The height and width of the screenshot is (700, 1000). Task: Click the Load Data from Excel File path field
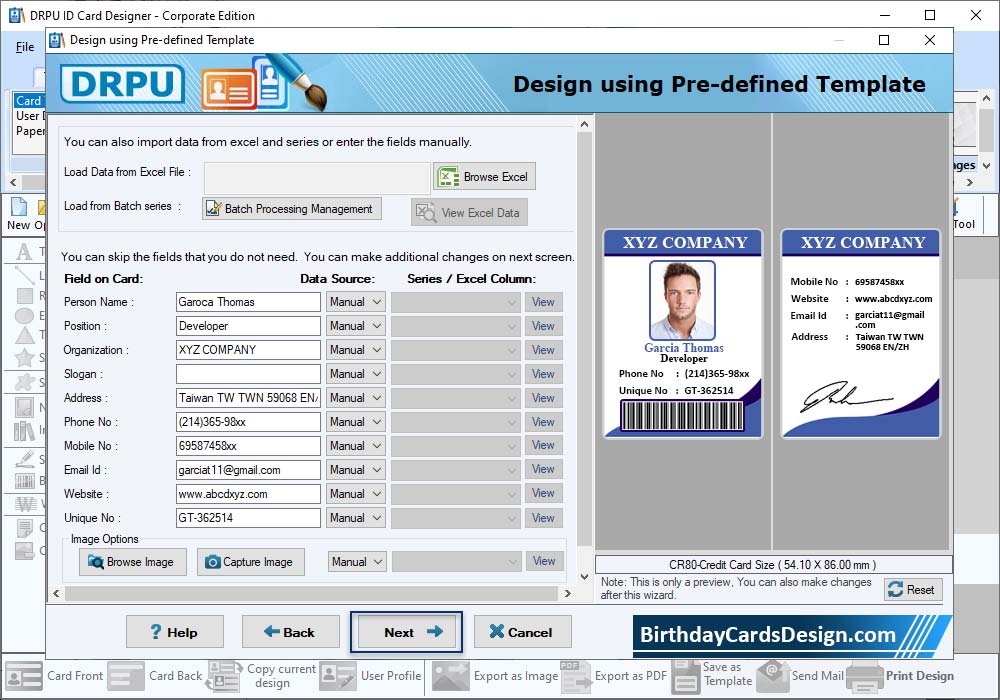coord(317,178)
